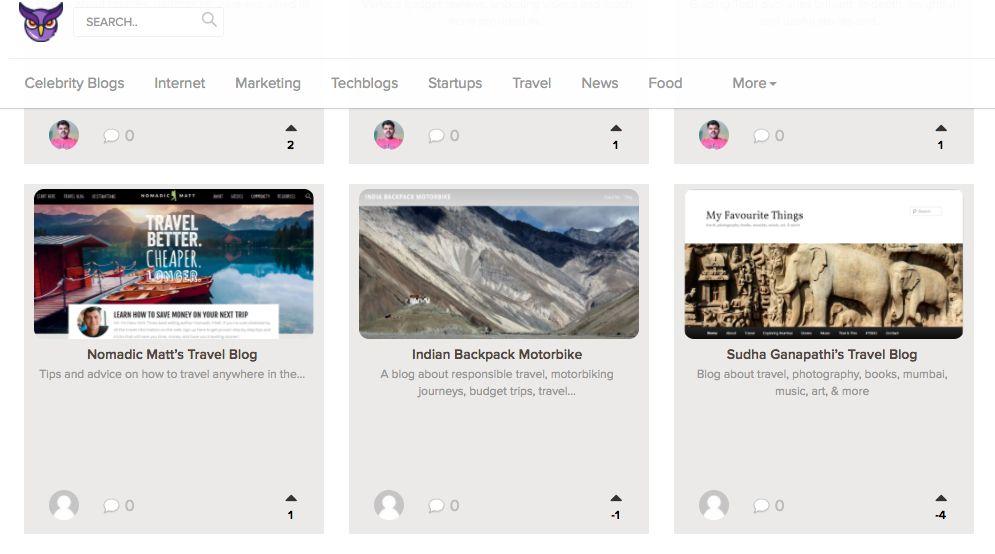
Task: Open the My Favourite Things elephant thumbnail
Action: point(824,264)
